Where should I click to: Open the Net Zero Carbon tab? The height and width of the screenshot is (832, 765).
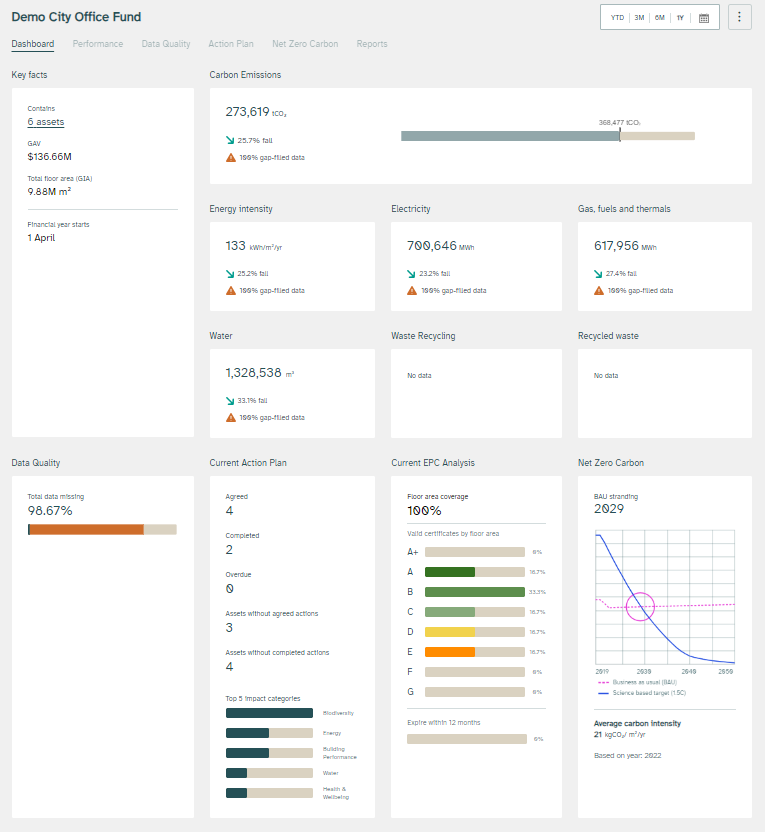coord(305,44)
